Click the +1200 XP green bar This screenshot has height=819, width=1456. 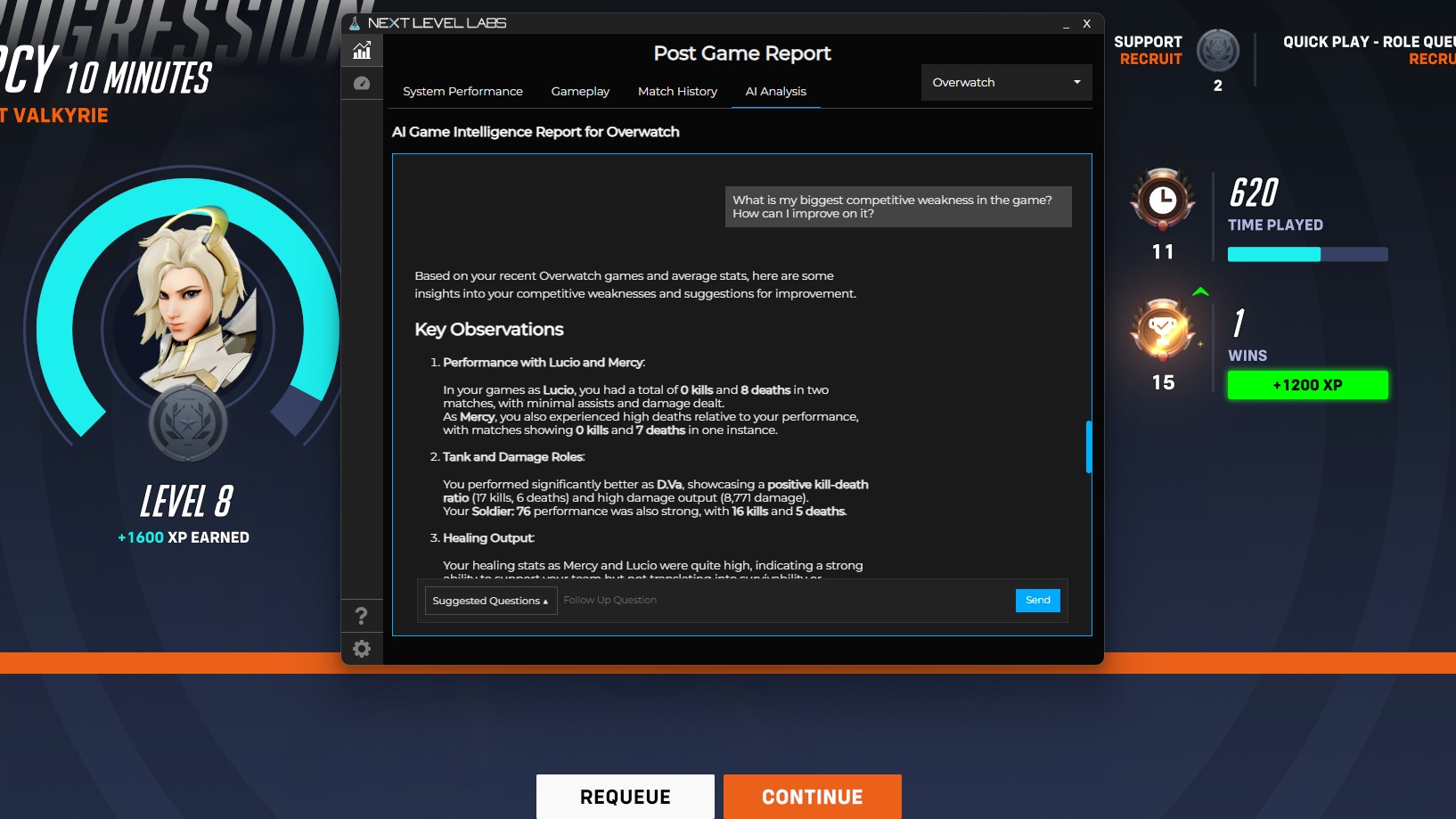(1307, 385)
